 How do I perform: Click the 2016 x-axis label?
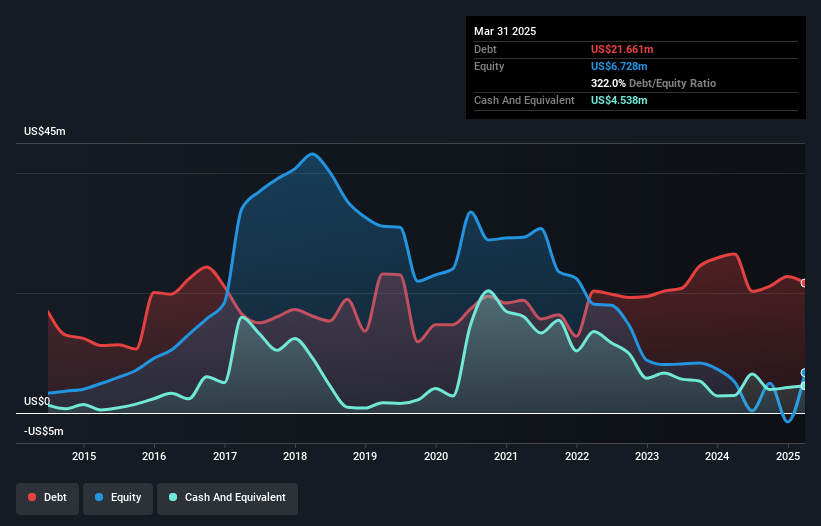tap(154, 456)
